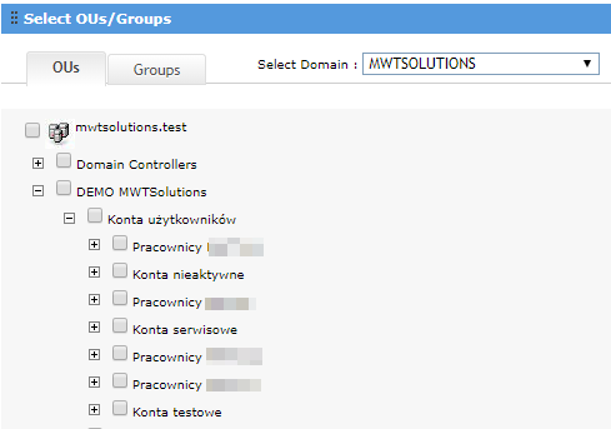Tick the Konta serwisowe checkbox
Screen dimensions: 611x429
[x=120, y=325]
